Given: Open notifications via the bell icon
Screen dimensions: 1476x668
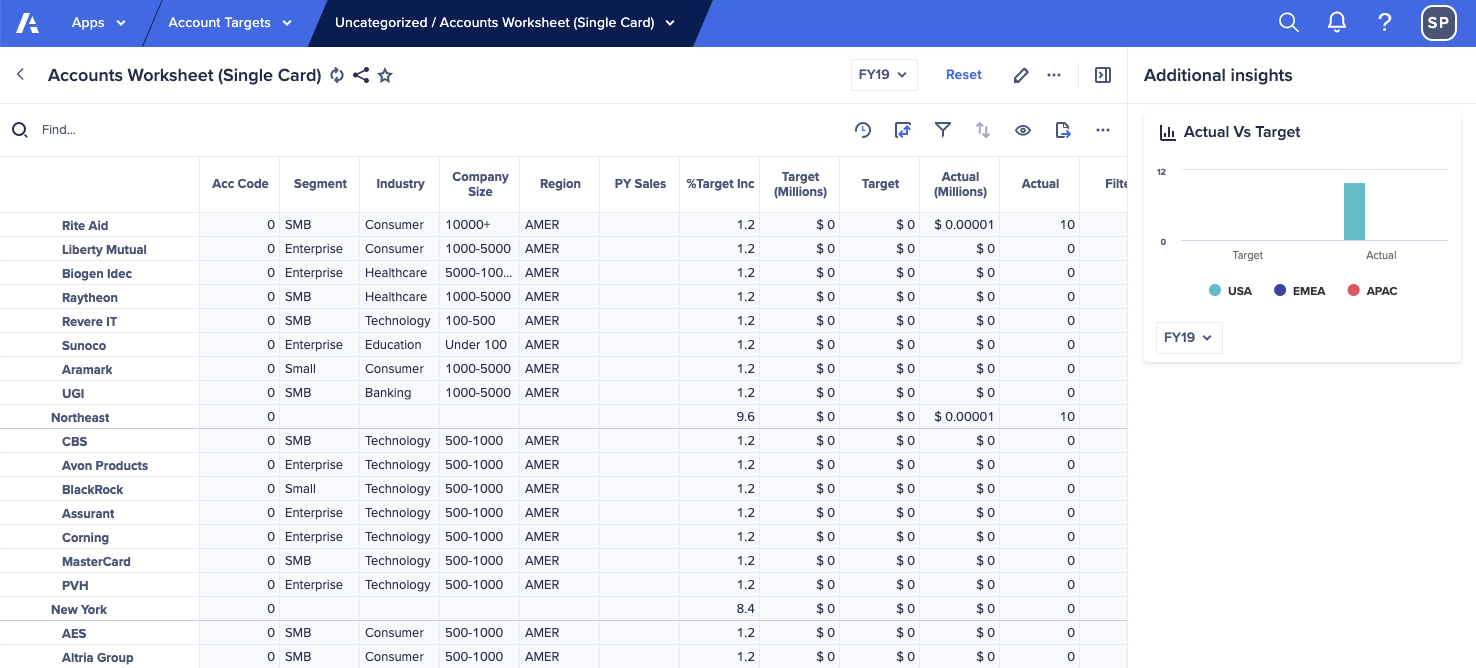Looking at the screenshot, I should [1336, 21].
